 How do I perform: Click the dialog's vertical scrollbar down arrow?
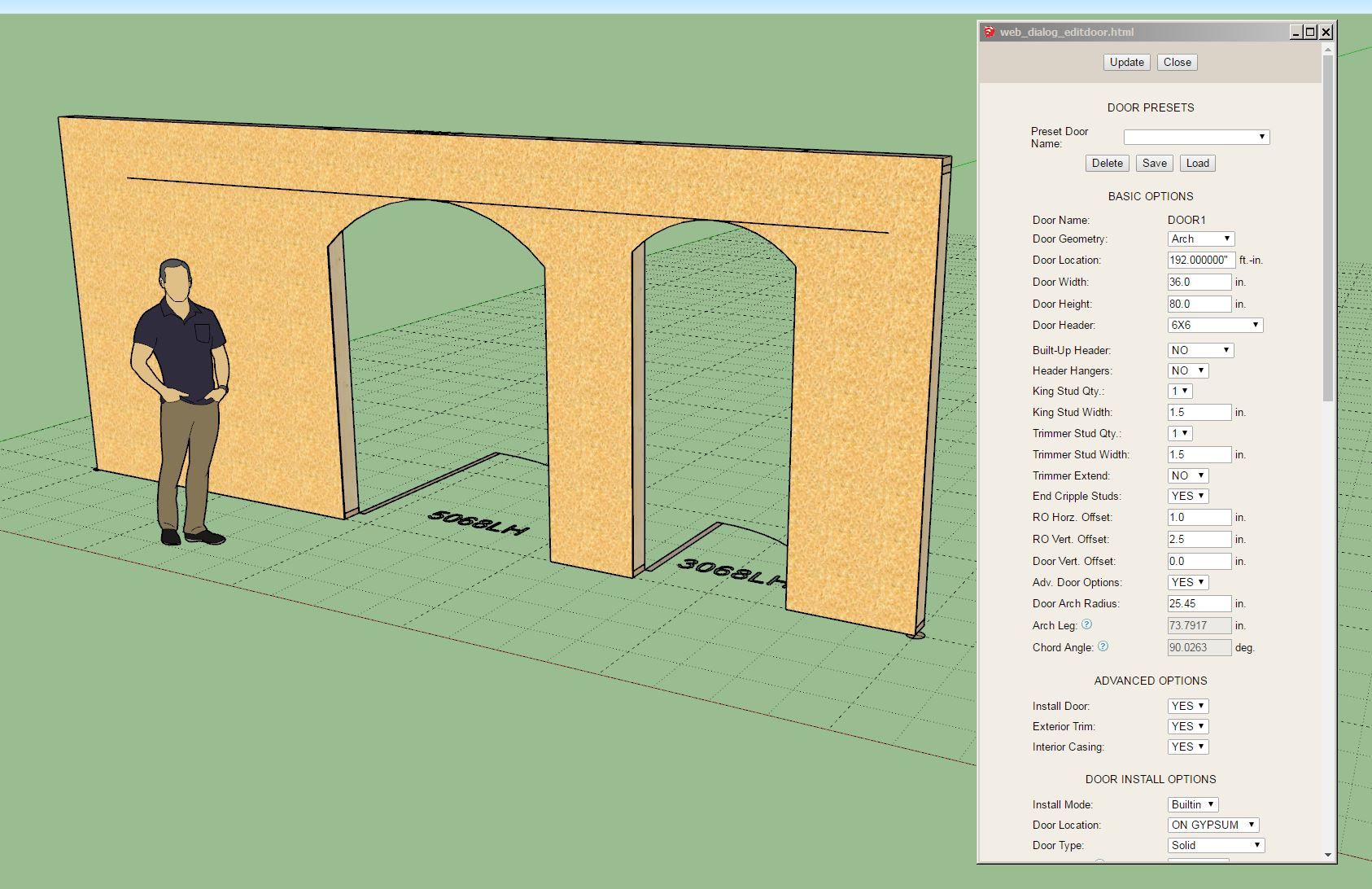(x=1328, y=855)
